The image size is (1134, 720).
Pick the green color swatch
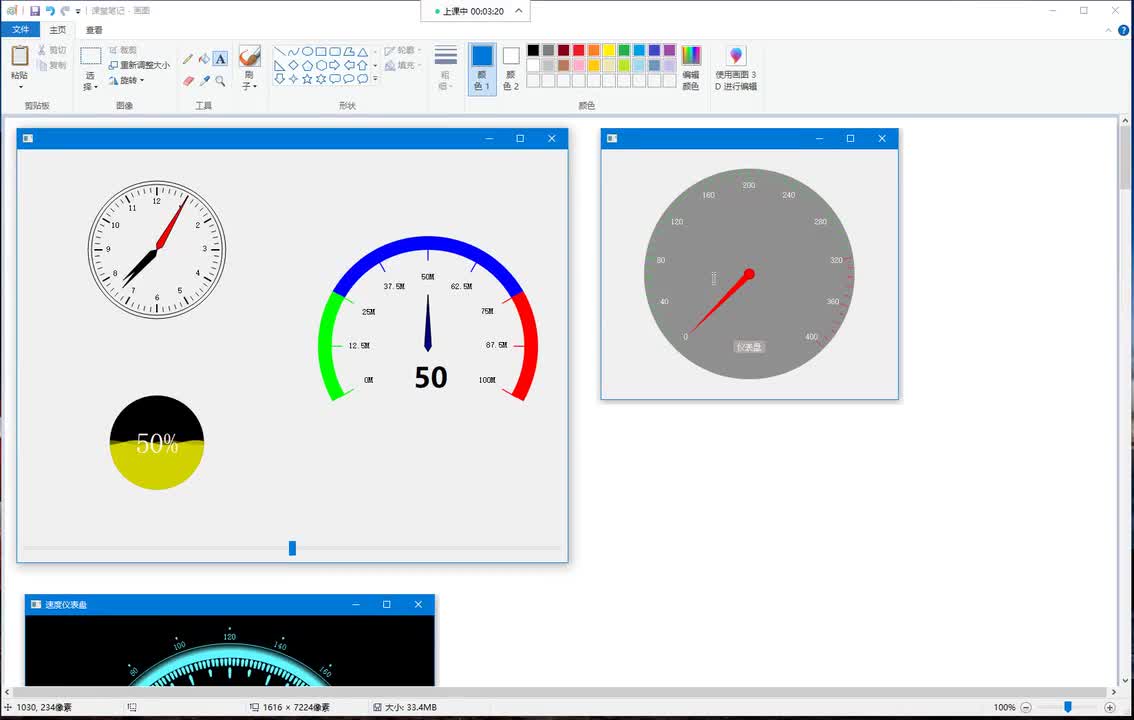(x=624, y=50)
